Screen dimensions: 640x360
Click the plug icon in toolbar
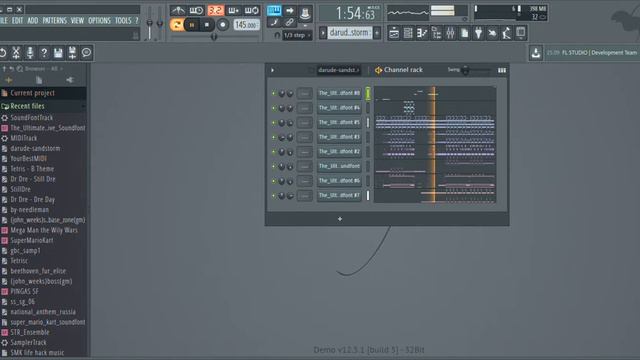pos(478,33)
